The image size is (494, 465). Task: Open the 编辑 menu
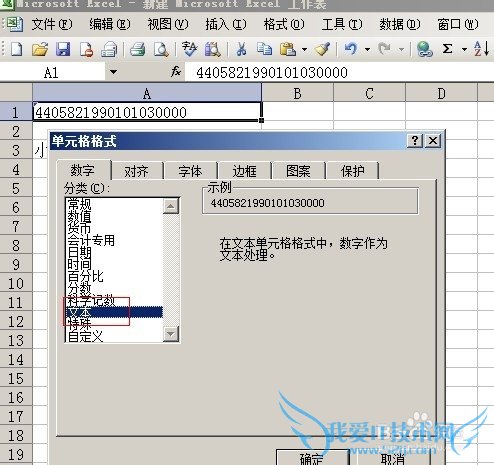110,24
